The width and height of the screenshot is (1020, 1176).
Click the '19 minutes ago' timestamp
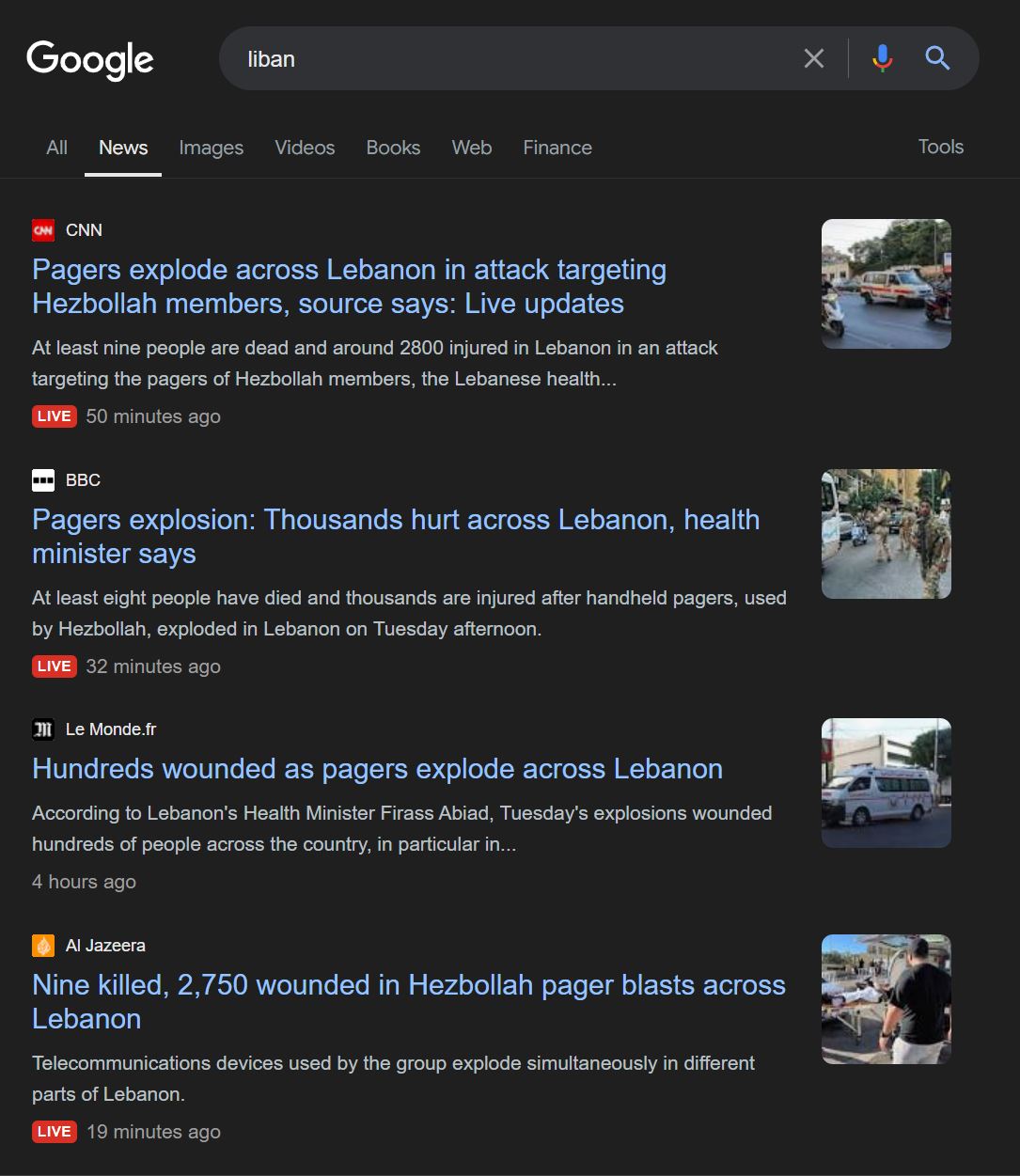[x=153, y=1132]
